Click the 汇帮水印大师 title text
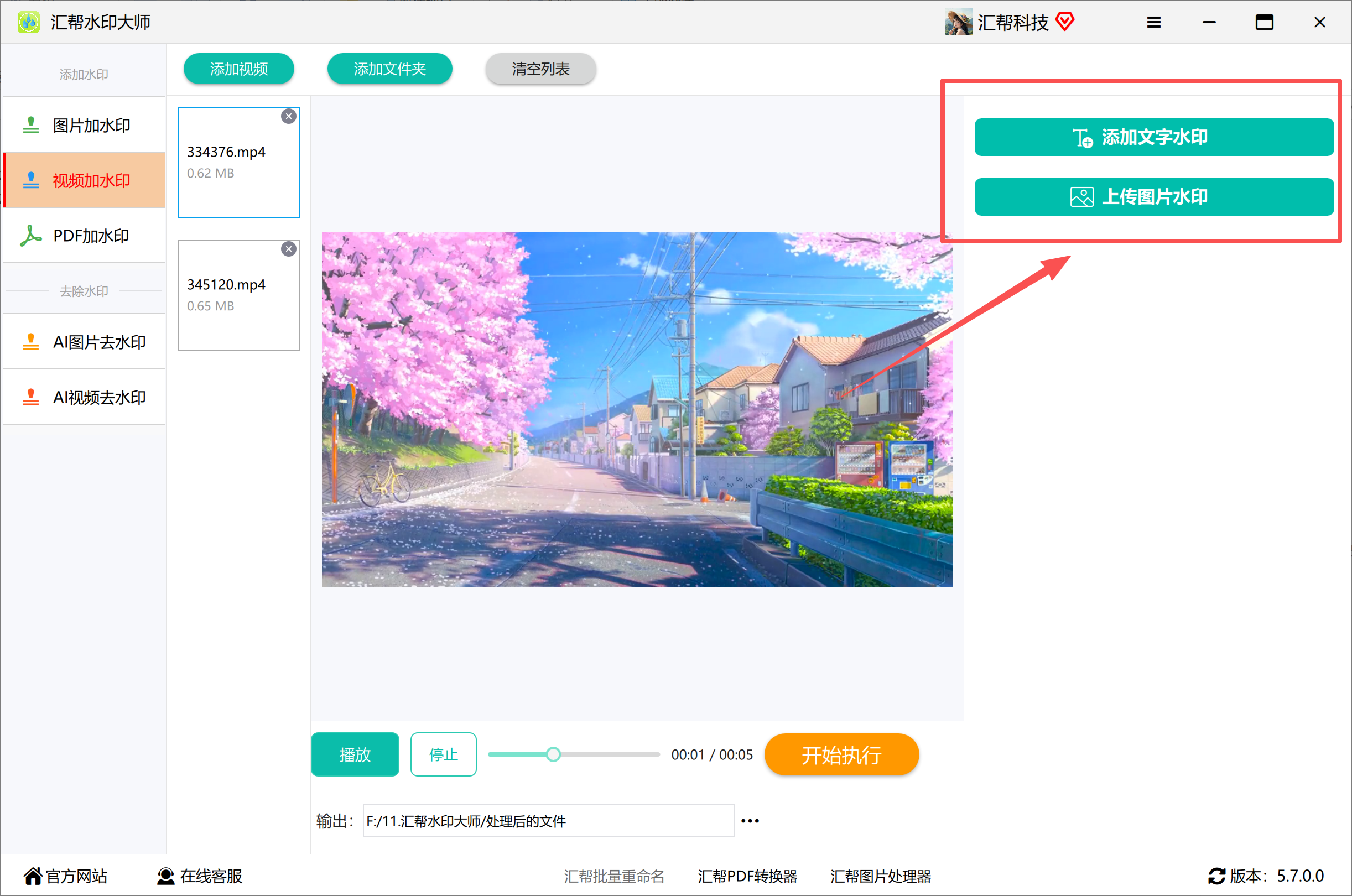The height and width of the screenshot is (896, 1352). click(101, 22)
